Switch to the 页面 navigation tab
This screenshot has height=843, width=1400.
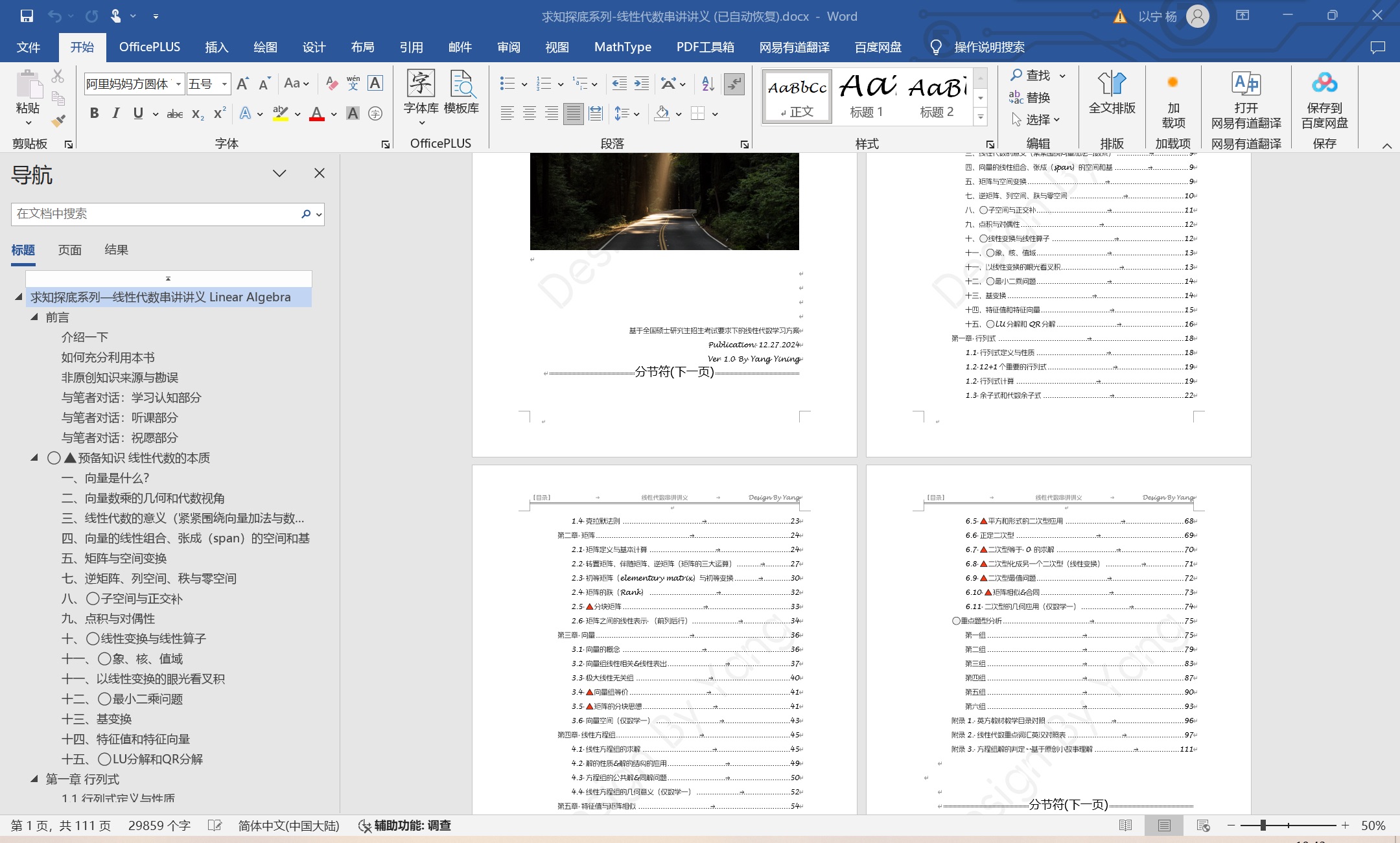coord(70,250)
